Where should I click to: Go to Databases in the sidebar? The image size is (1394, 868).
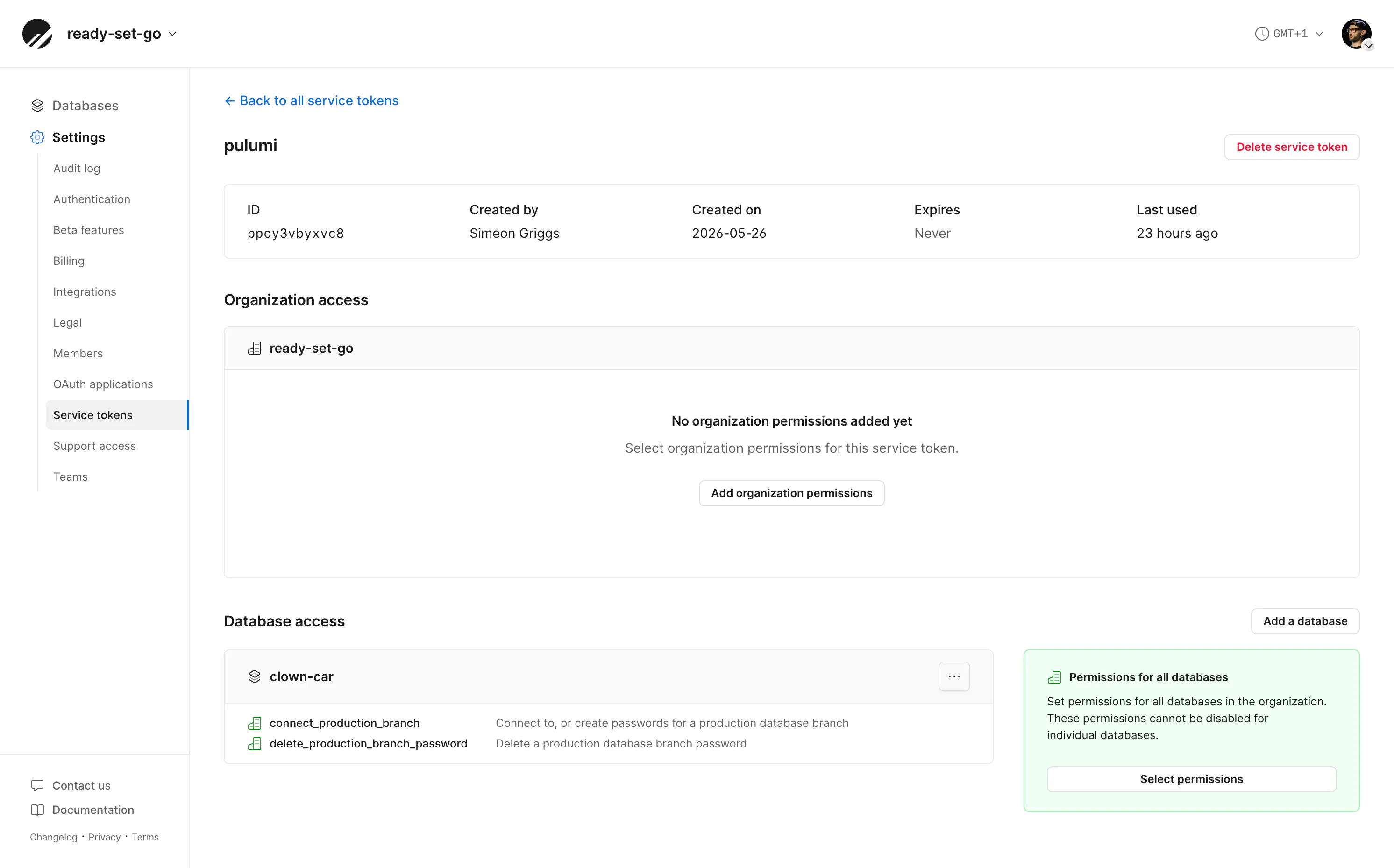point(85,106)
